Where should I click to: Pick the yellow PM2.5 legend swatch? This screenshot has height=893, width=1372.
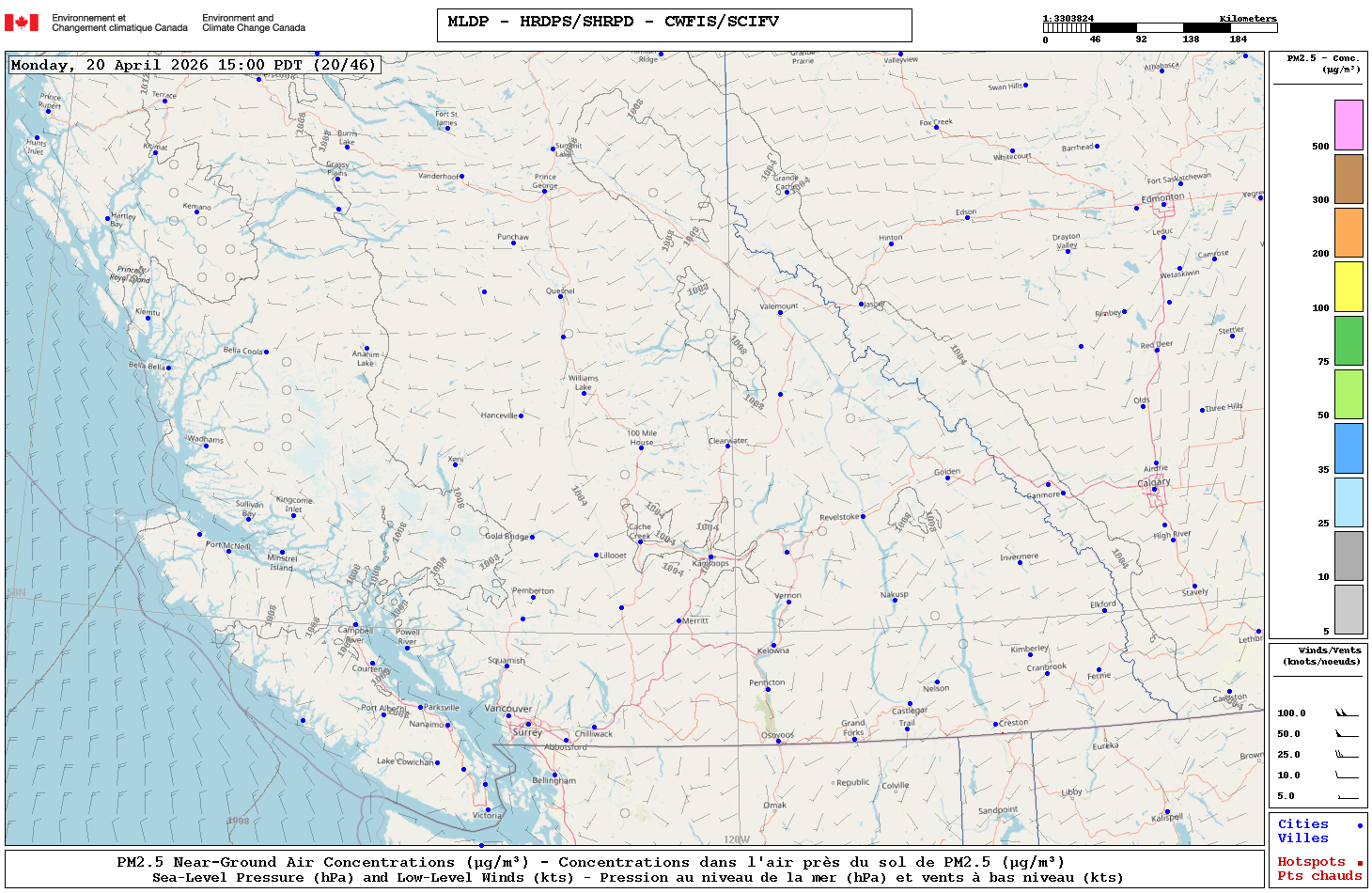tap(1349, 287)
